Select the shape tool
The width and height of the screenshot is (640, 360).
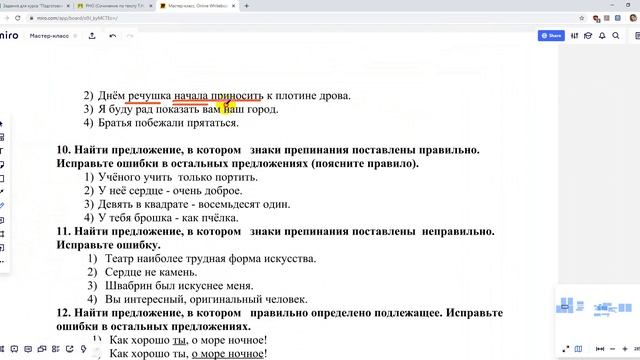pyautogui.click(x=2, y=178)
